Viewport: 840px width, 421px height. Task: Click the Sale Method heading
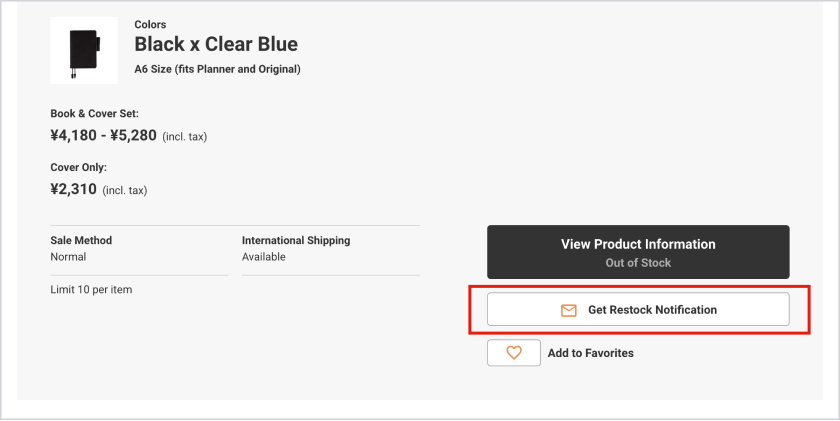tap(81, 240)
